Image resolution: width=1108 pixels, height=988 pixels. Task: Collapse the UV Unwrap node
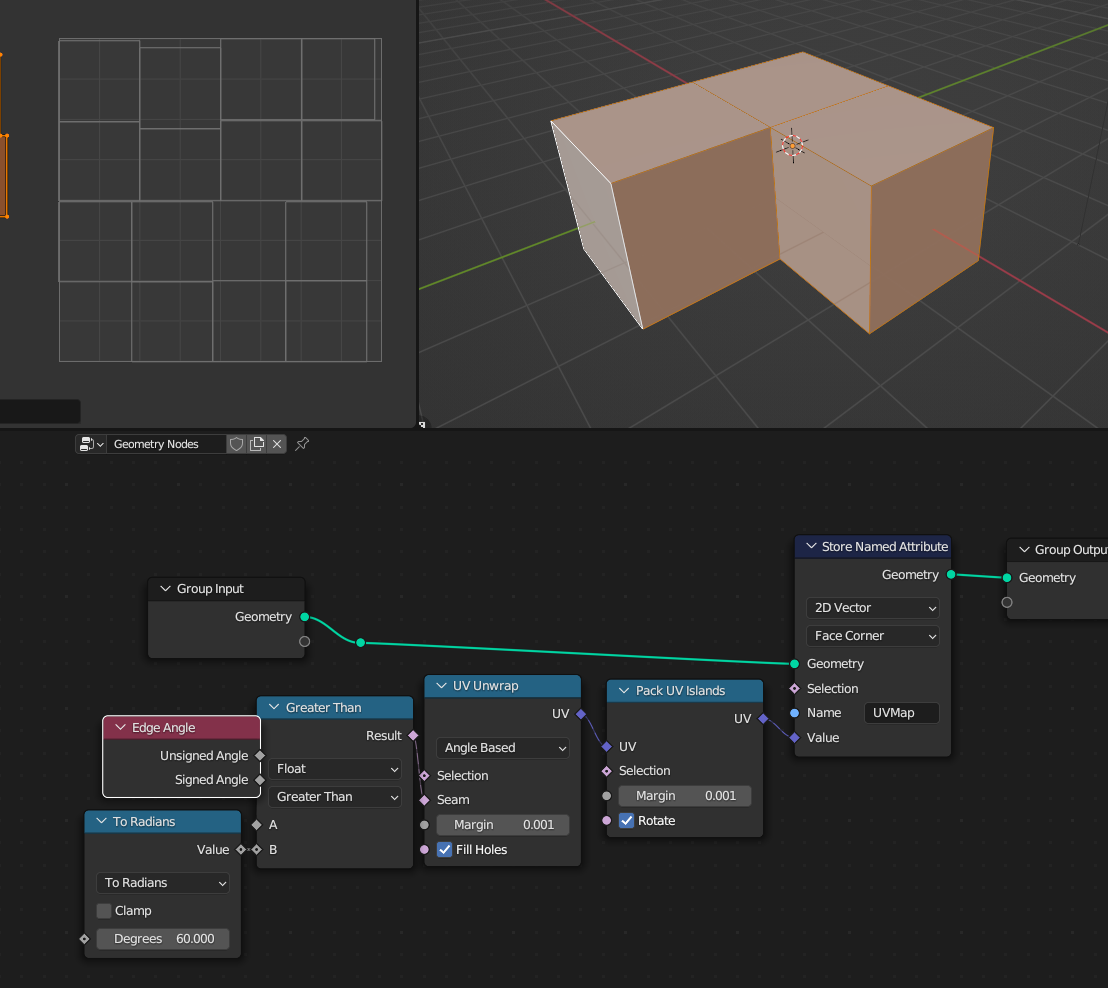point(442,686)
